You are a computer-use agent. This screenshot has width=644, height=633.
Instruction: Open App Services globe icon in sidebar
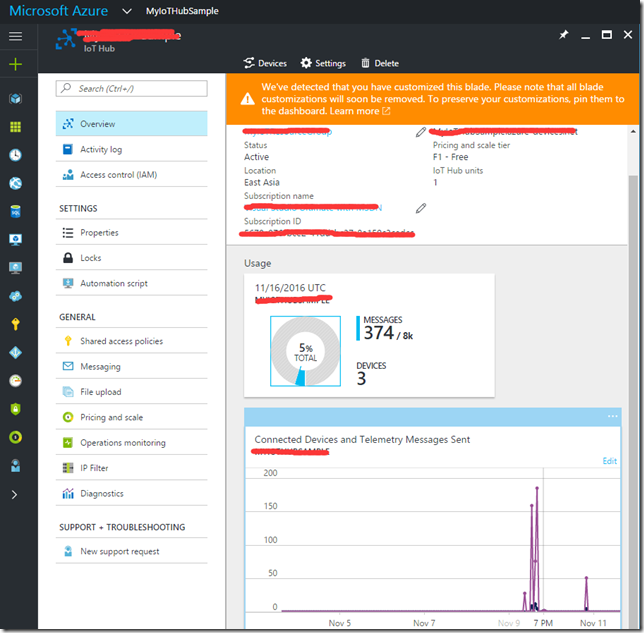click(x=16, y=183)
